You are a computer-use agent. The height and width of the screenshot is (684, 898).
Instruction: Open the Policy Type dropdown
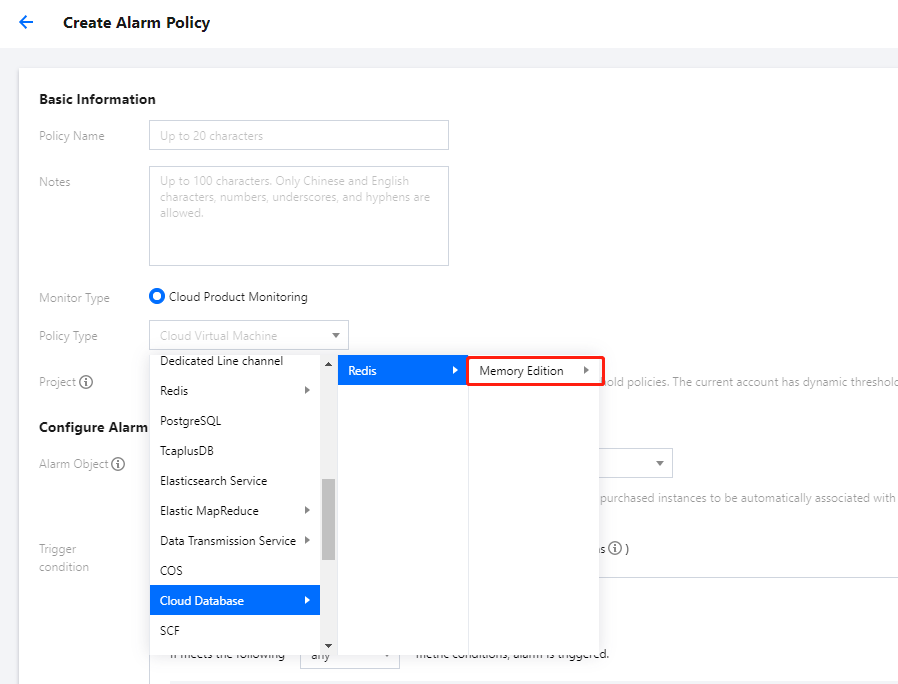[249, 336]
